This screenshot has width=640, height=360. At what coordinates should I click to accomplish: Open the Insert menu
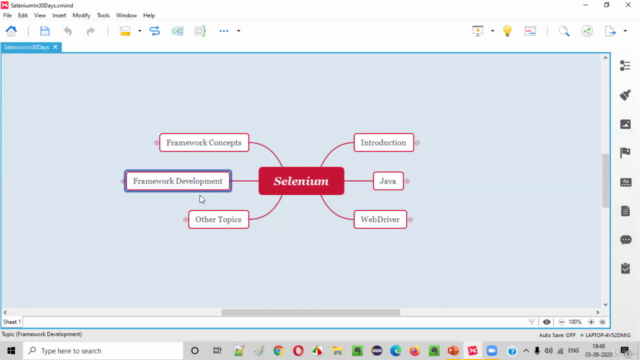click(59, 16)
